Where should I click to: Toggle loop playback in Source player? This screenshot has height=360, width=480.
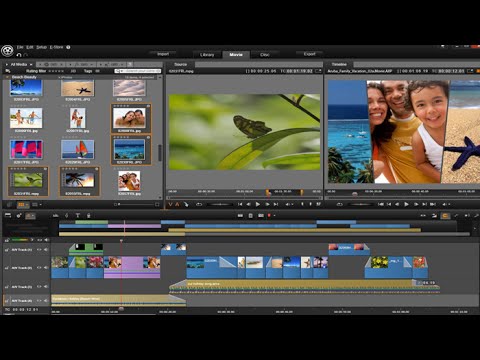pos(199,204)
